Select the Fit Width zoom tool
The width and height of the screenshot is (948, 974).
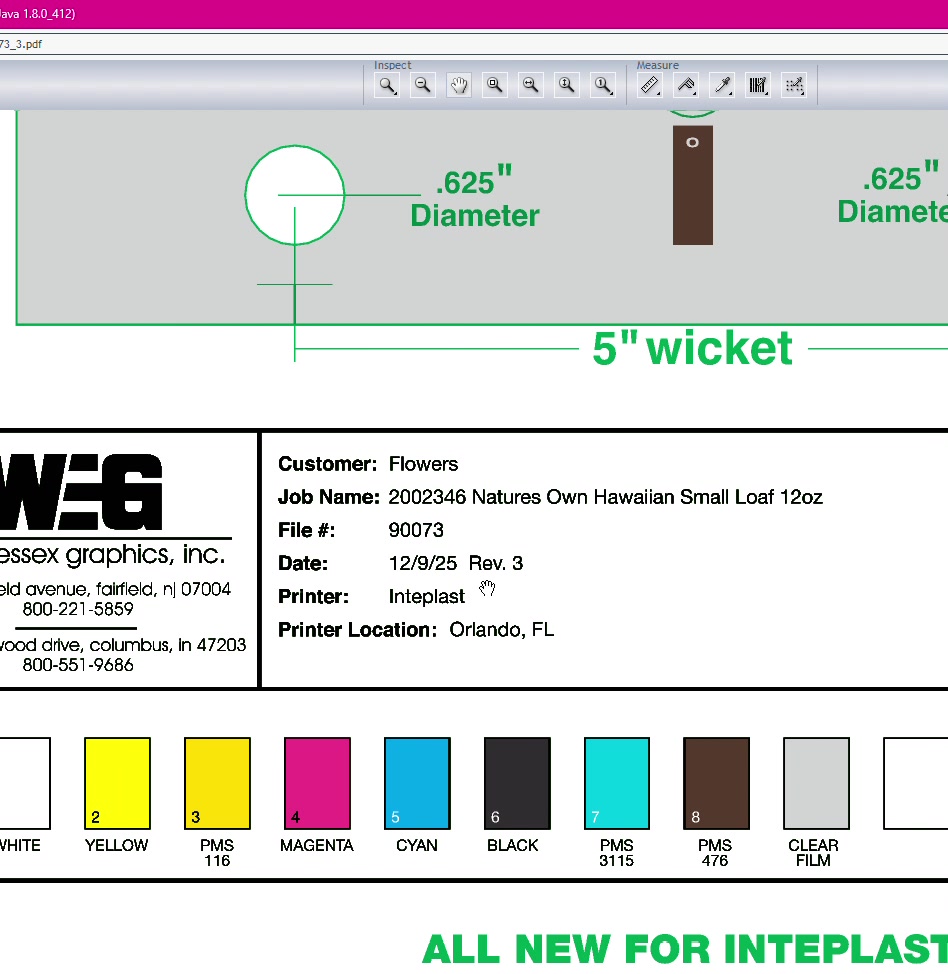click(530, 85)
